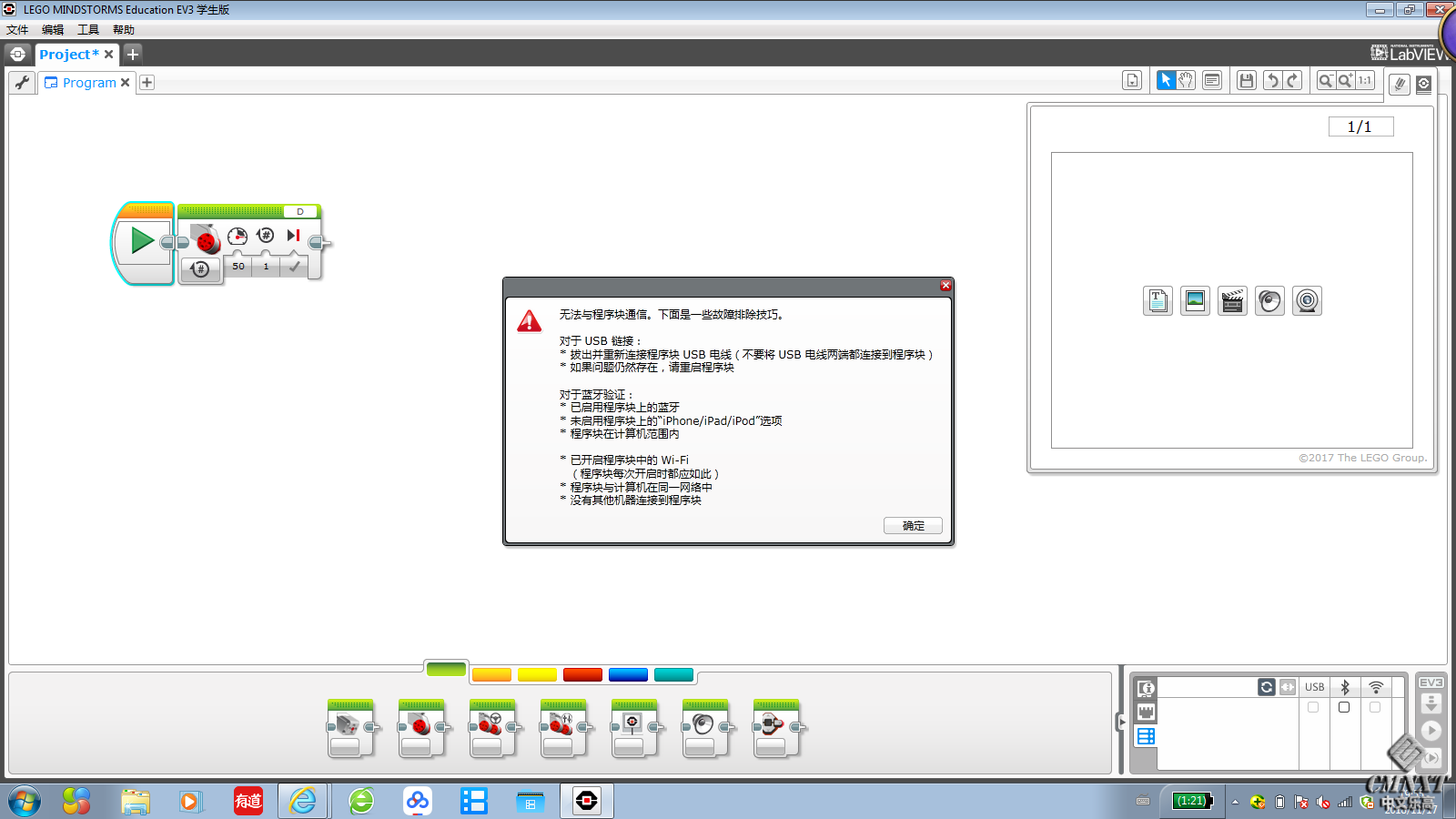This screenshot has width=1456, height=819.
Task: Reset zoom to 1:1
Action: point(1365,80)
